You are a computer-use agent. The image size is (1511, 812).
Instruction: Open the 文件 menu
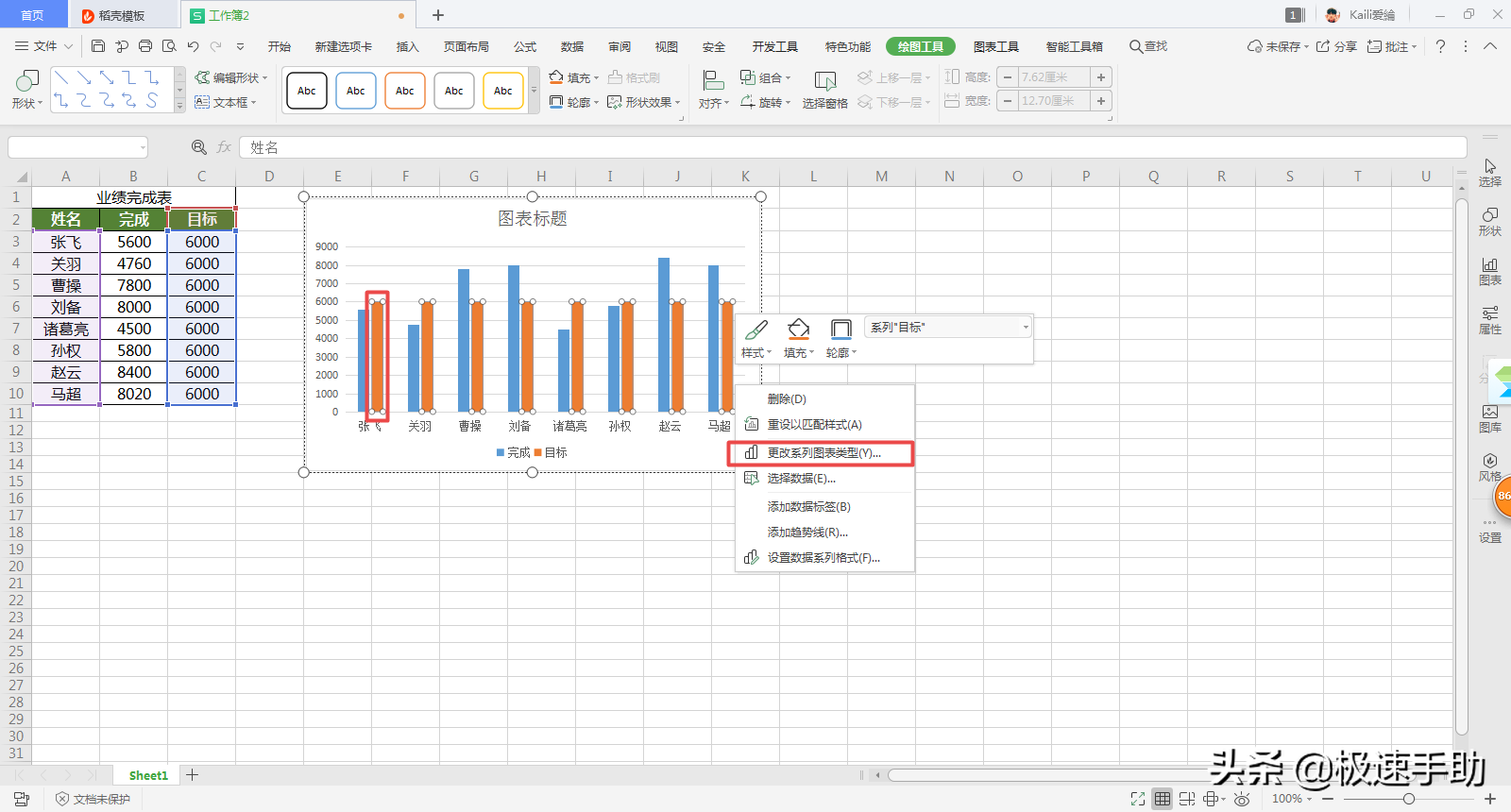tap(43, 46)
